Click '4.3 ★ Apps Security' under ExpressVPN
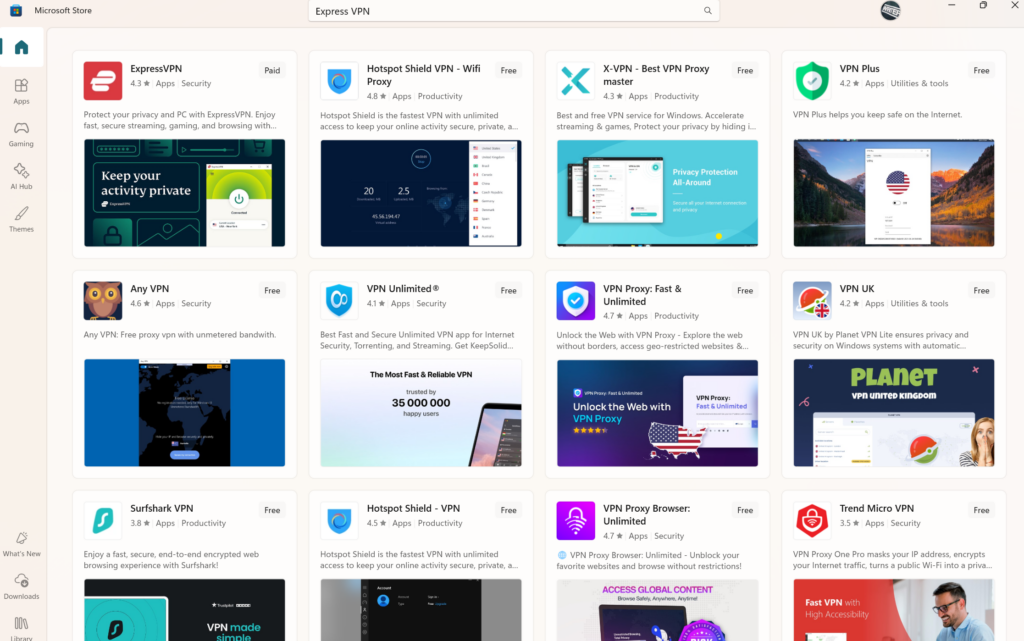This screenshot has height=641, width=1024. [x=170, y=84]
